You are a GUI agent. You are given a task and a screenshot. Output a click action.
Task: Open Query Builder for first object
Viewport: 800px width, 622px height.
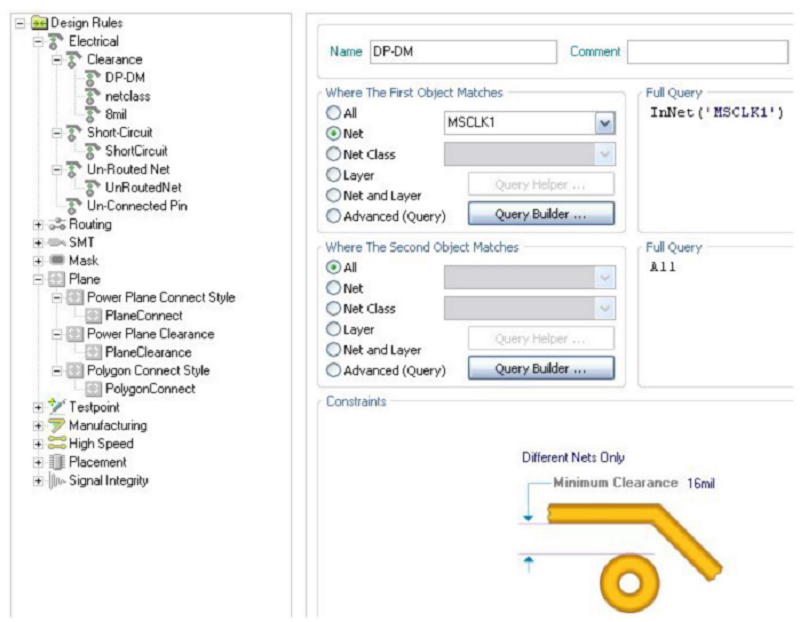(541, 214)
